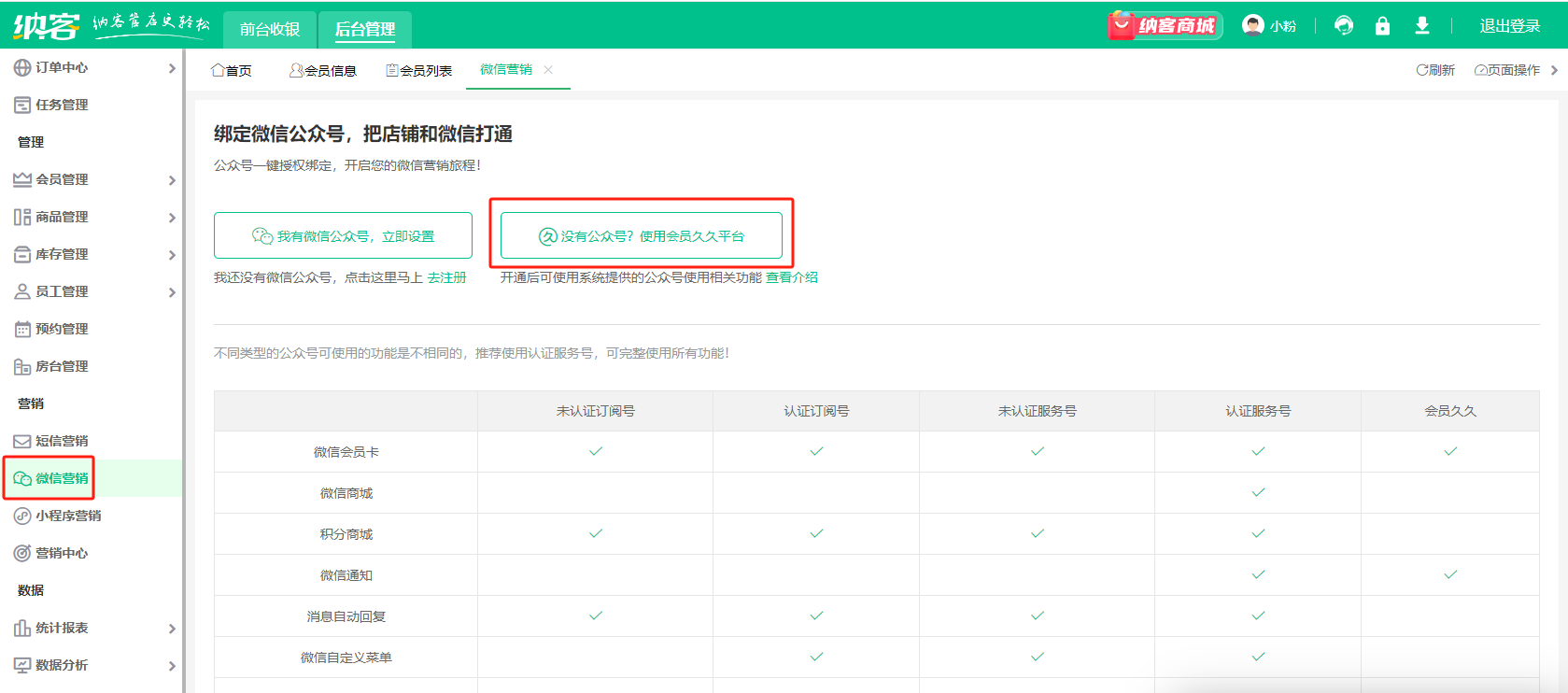Switch to 前台收银 tab
Screen dimensions: 1568x693
click(270, 29)
